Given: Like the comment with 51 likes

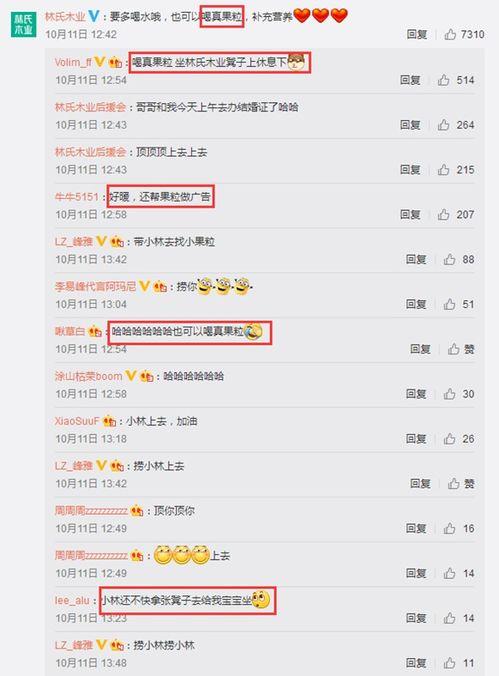Looking at the screenshot, I should point(449,304).
